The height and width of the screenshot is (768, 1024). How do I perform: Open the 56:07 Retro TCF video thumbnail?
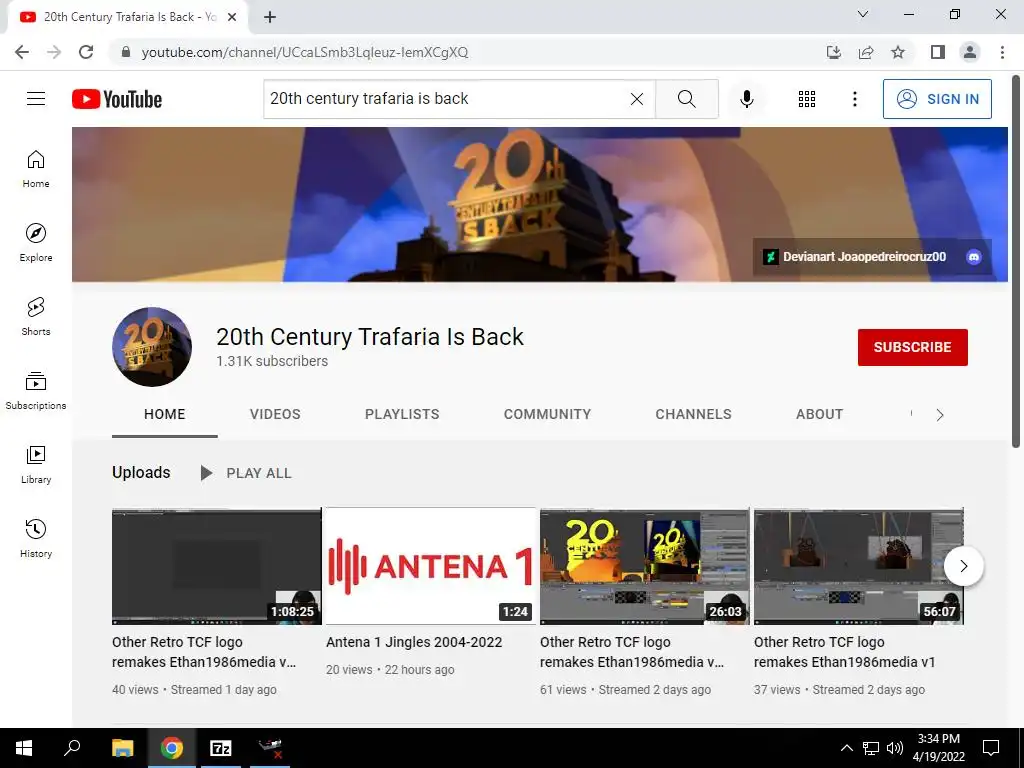[x=859, y=566]
